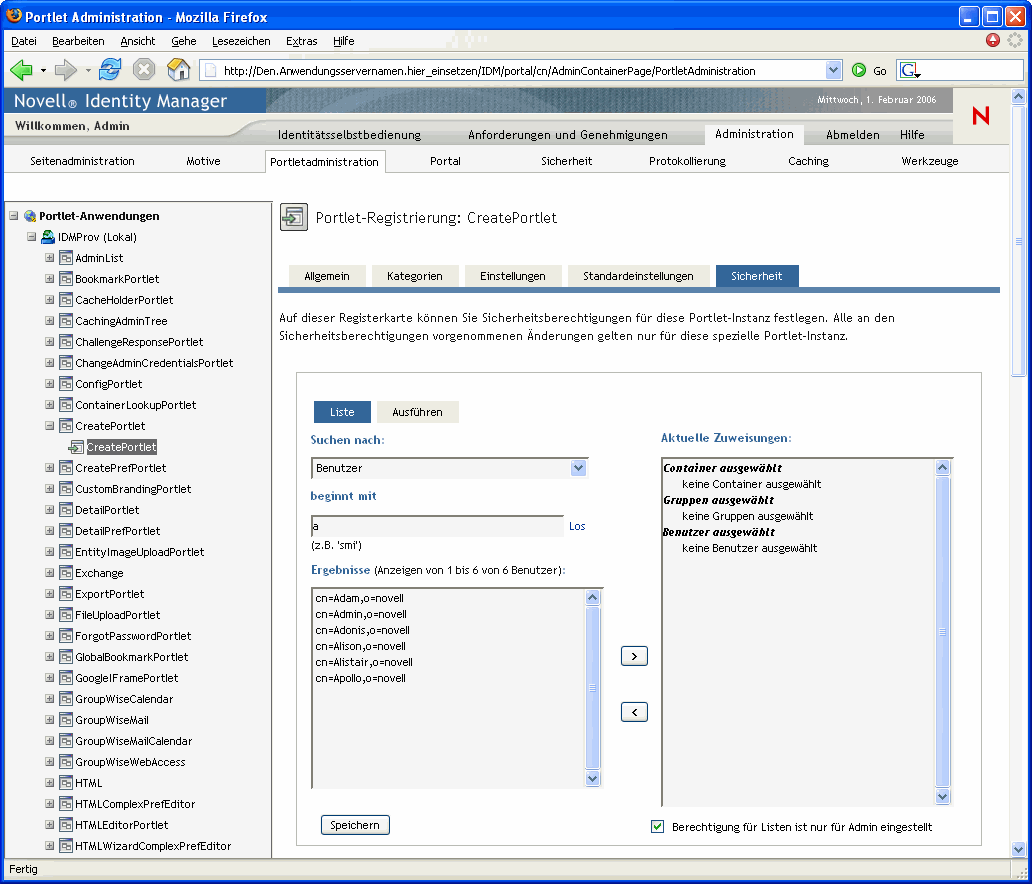Image resolution: width=1032 pixels, height=884 pixels.
Task: Expand the GoogleIFramePortlet node
Action: click(49, 677)
